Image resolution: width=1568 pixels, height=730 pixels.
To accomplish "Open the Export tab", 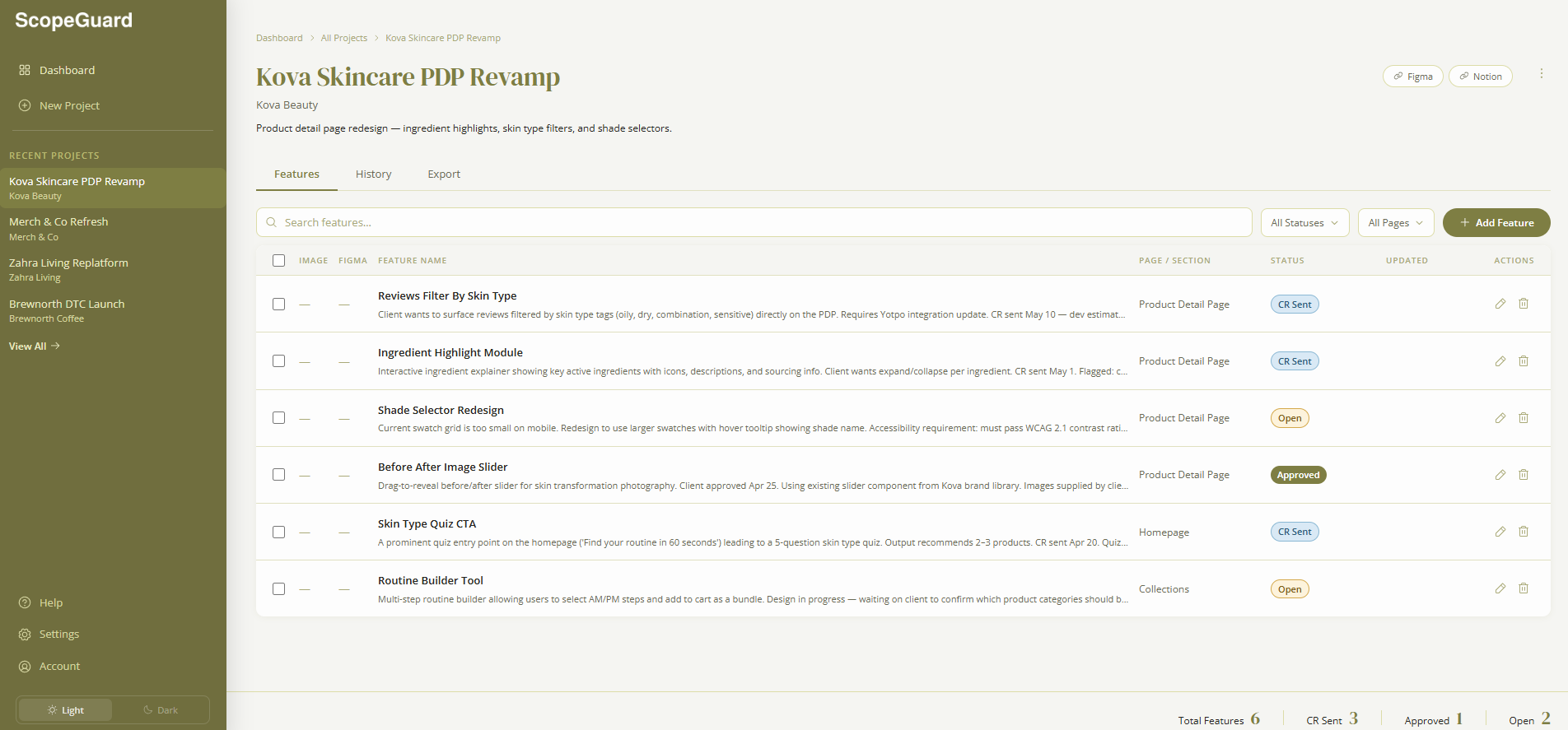I will (x=444, y=174).
